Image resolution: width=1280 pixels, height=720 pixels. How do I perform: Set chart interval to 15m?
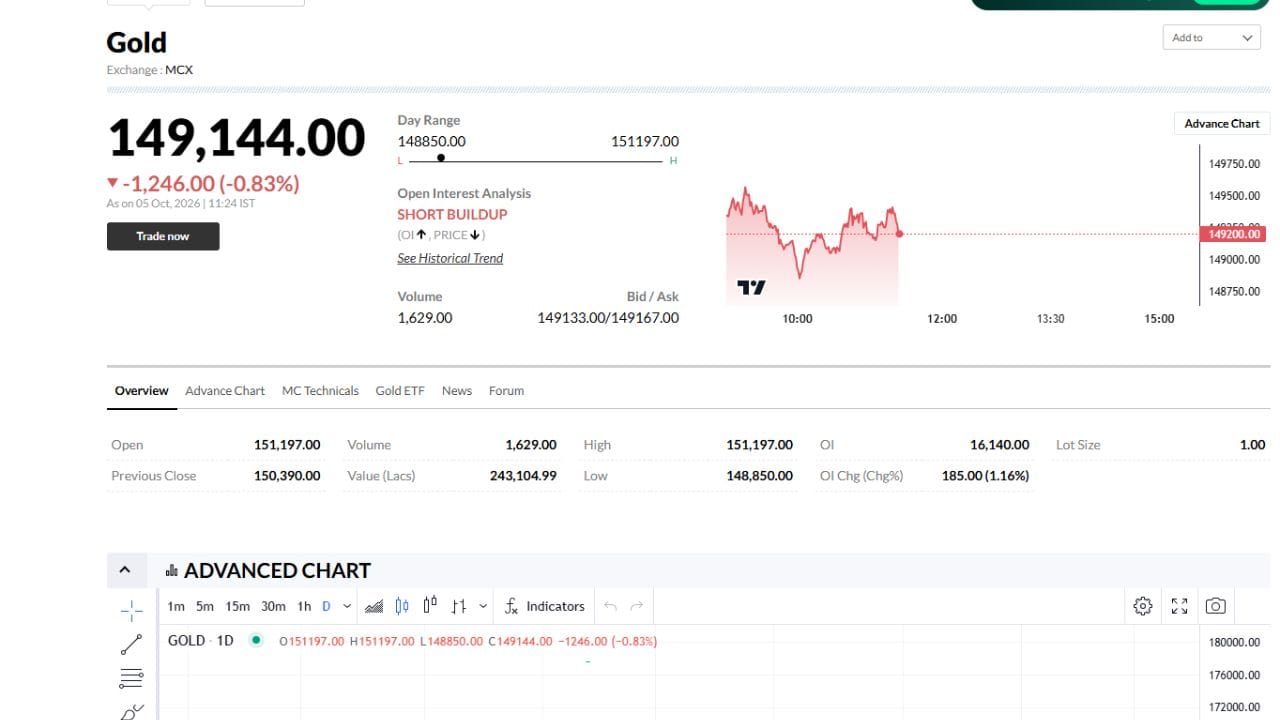(238, 606)
